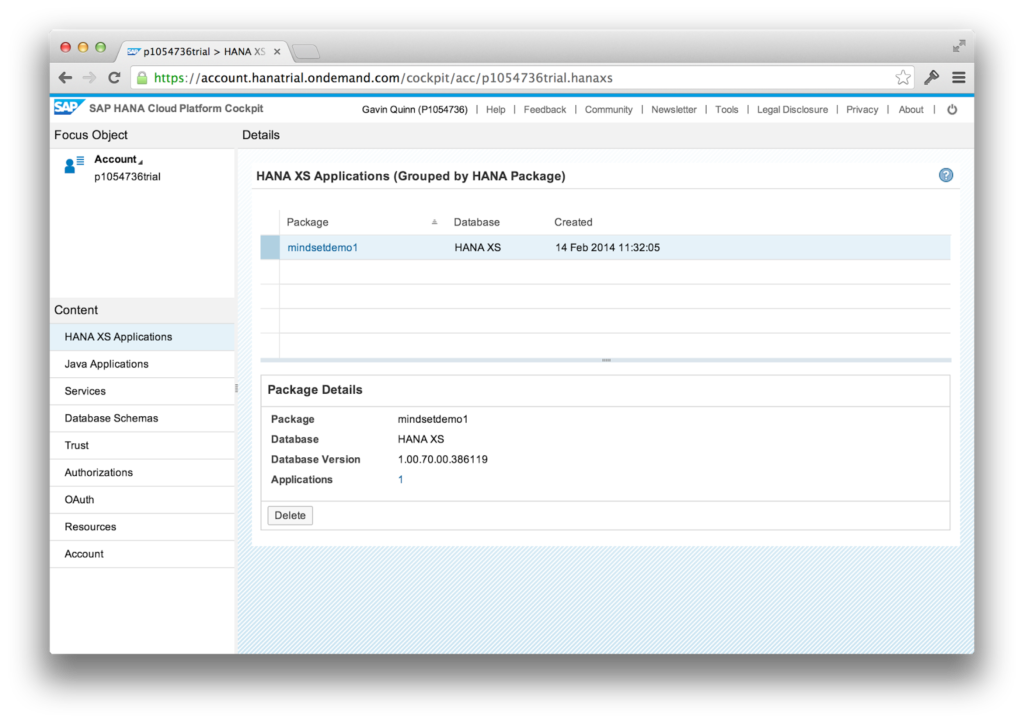Close the p1054736trial browser tab
This screenshot has height=723, width=1024.
(277, 52)
